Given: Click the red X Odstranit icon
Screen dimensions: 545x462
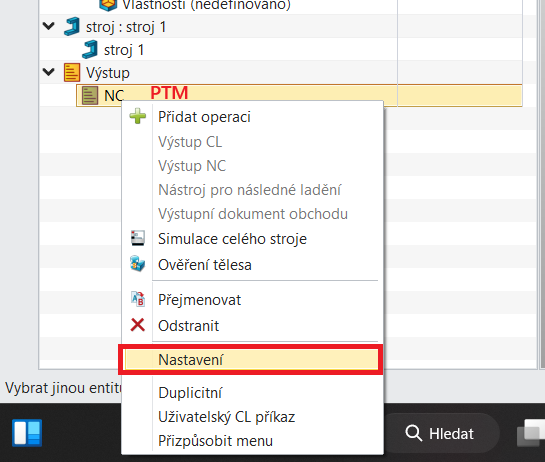Looking at the screenshot, I should tap(138, 325).
